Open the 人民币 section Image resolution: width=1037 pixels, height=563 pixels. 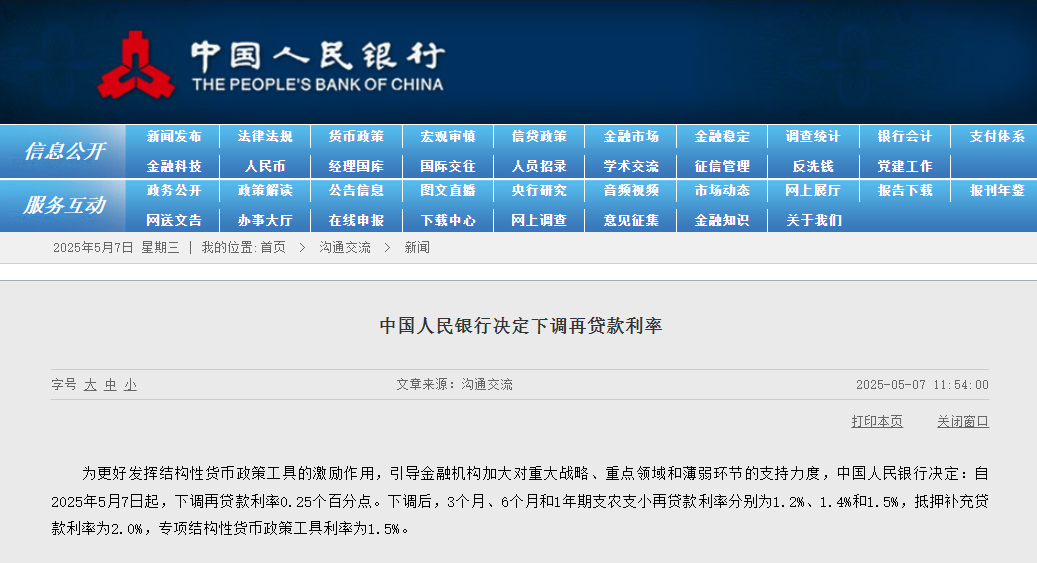[265, 166]
